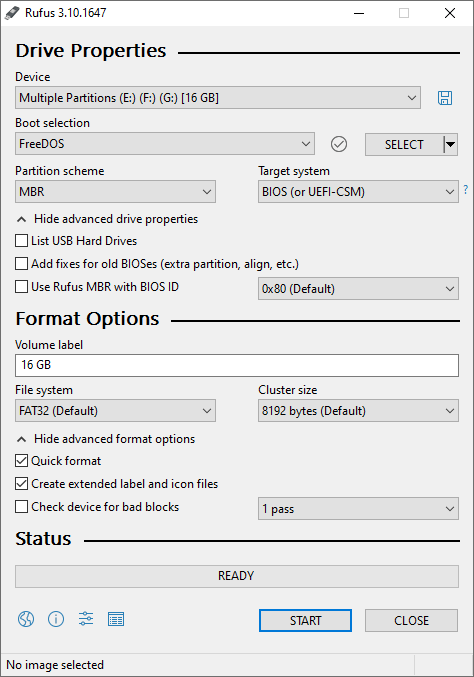The image size is (474, 677).
Task: Open the application settings sliders icon
Action: point(86,619)
